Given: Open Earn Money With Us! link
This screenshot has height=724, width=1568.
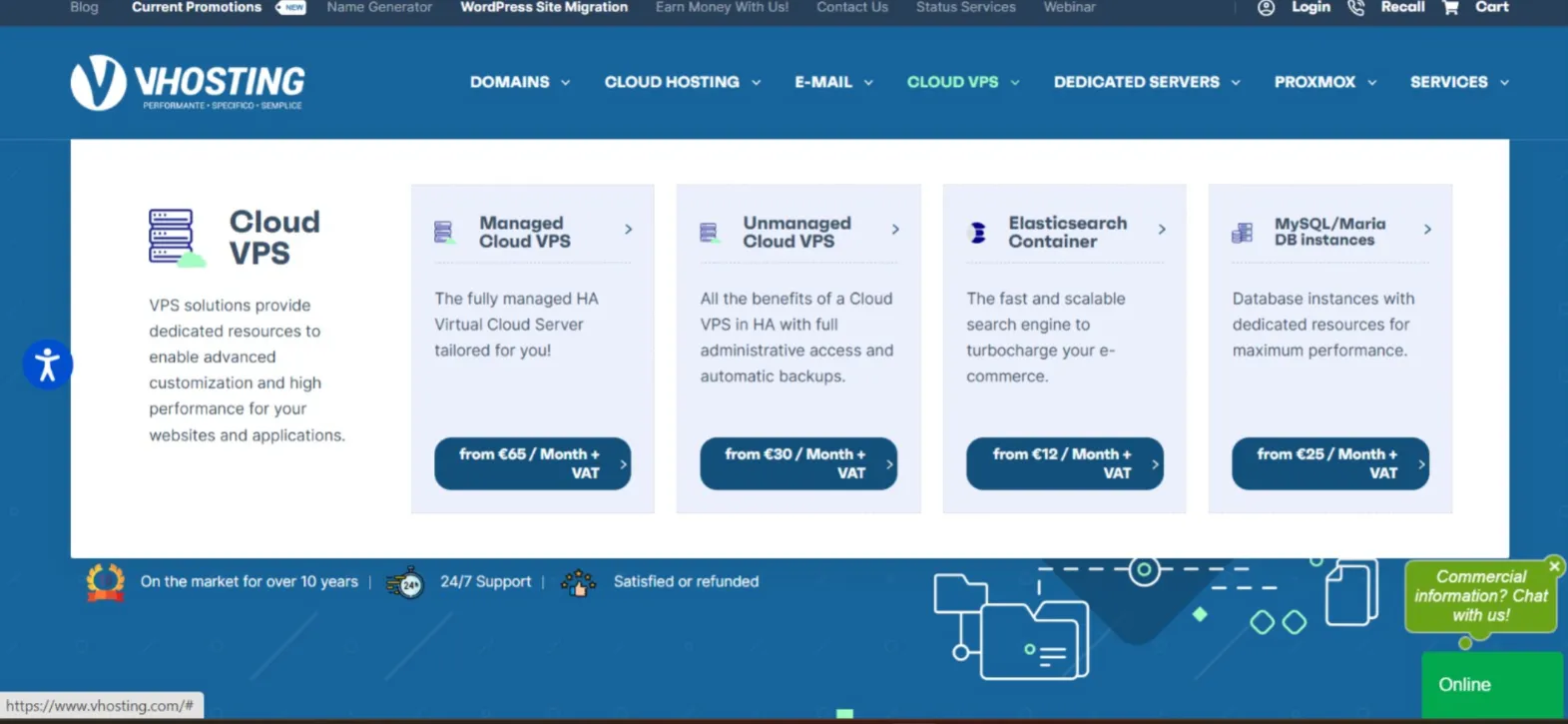Looking at the screenshot, I should (722, 7).
